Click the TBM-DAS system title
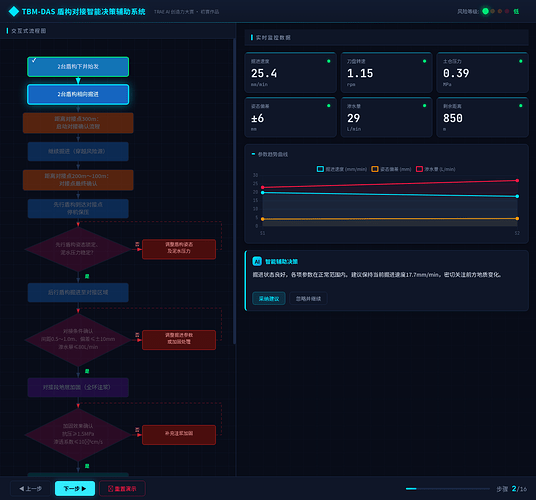The width and height of the screenshot is (536, 500). coord(84,12)
